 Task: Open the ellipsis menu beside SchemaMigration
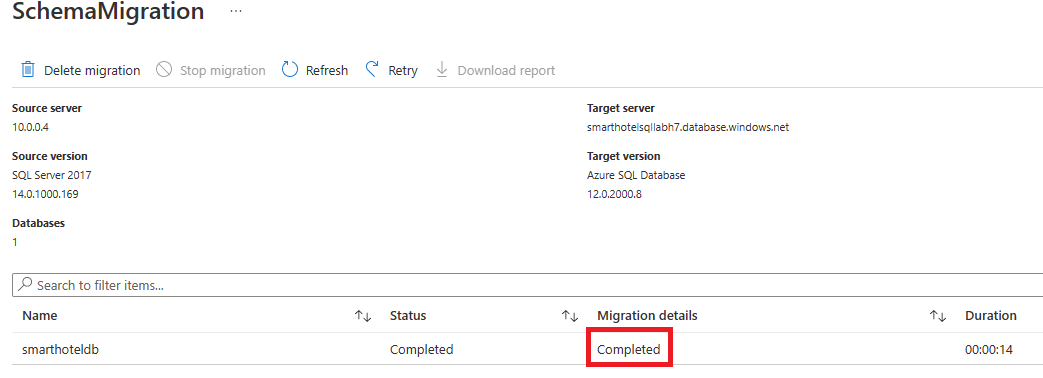click(x=236, y=13)
